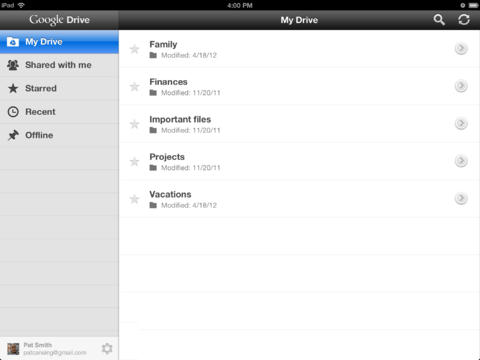Image resolution: width=480 pixels, height=360 pixels.
Task: Click the Shared with me people icon
Action: pyautogui.click(x=13, y=65)
